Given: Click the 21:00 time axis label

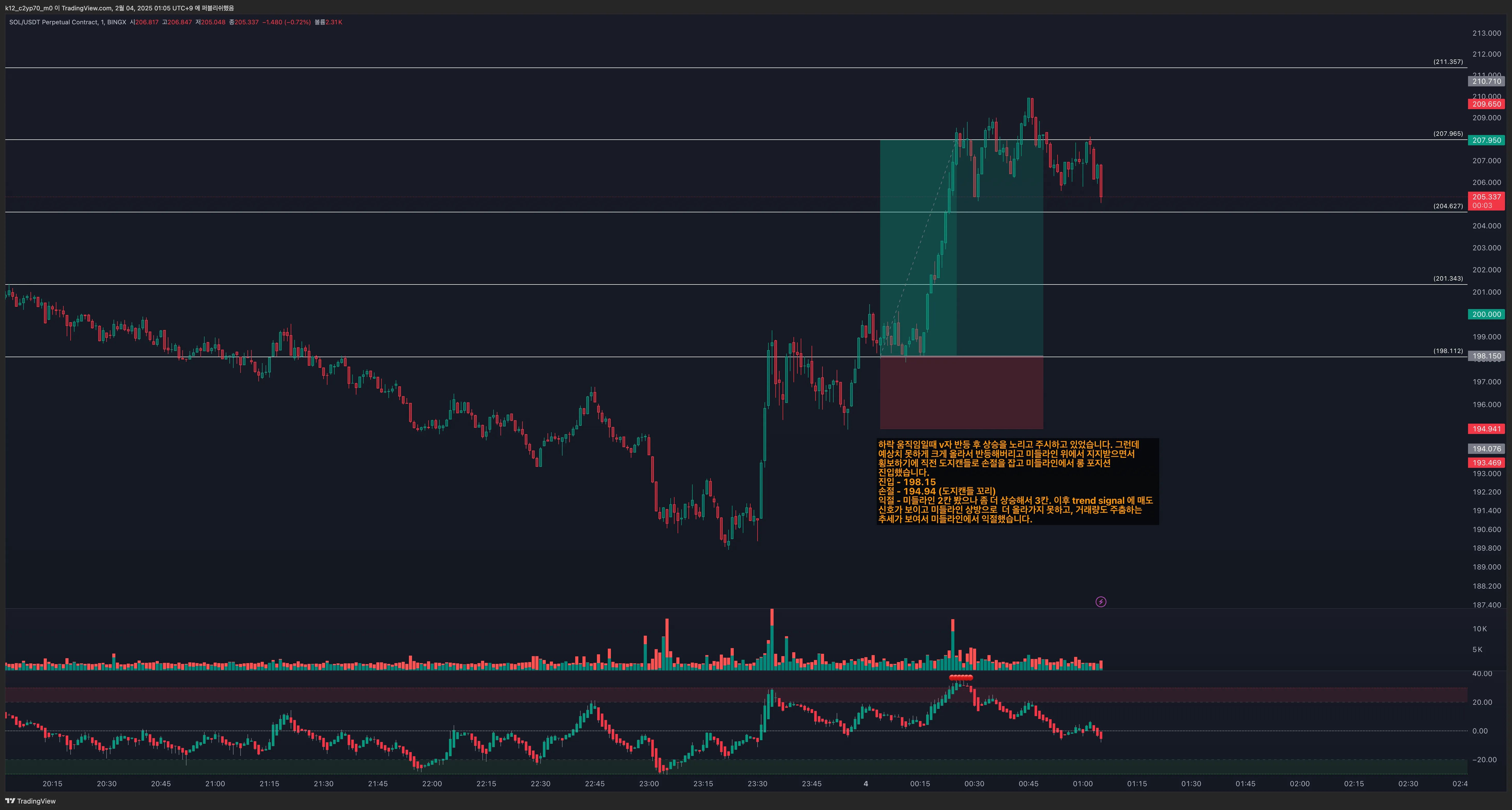Looking at the screenshot, I should pos(215,784).
